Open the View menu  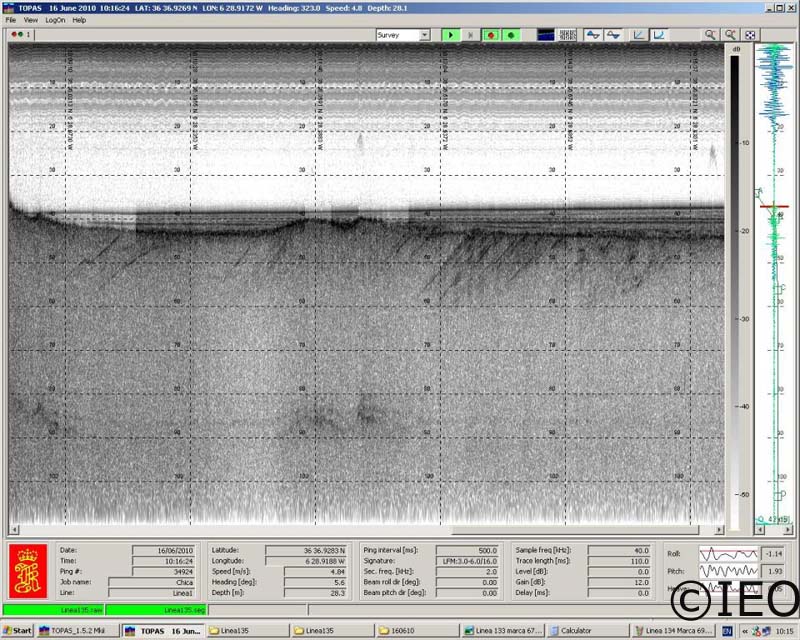pos(31,20)
